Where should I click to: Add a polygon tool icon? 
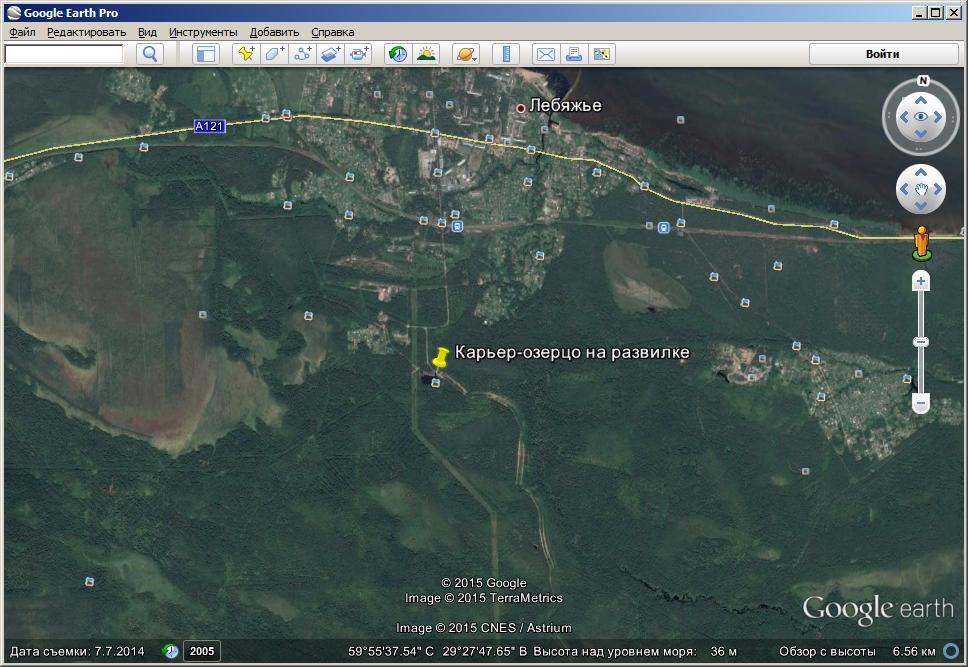pos(274,54)
